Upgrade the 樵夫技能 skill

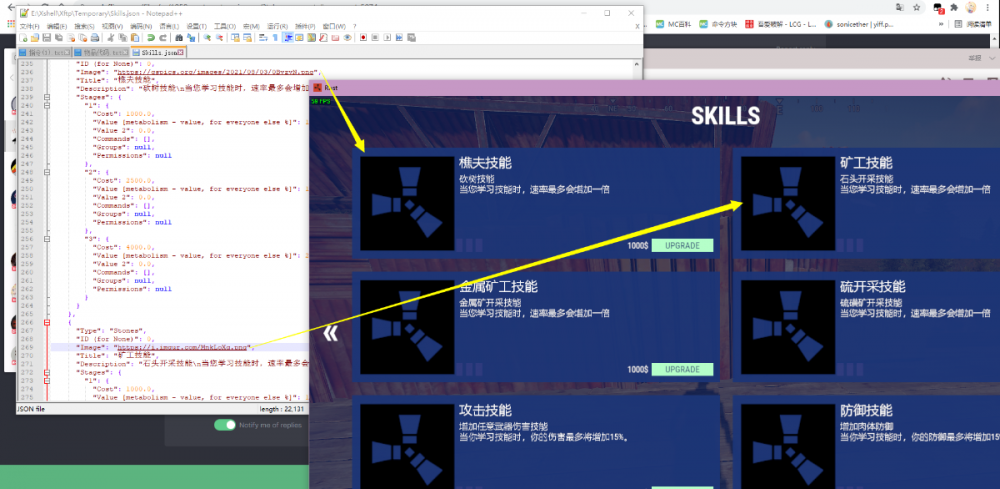682,246
